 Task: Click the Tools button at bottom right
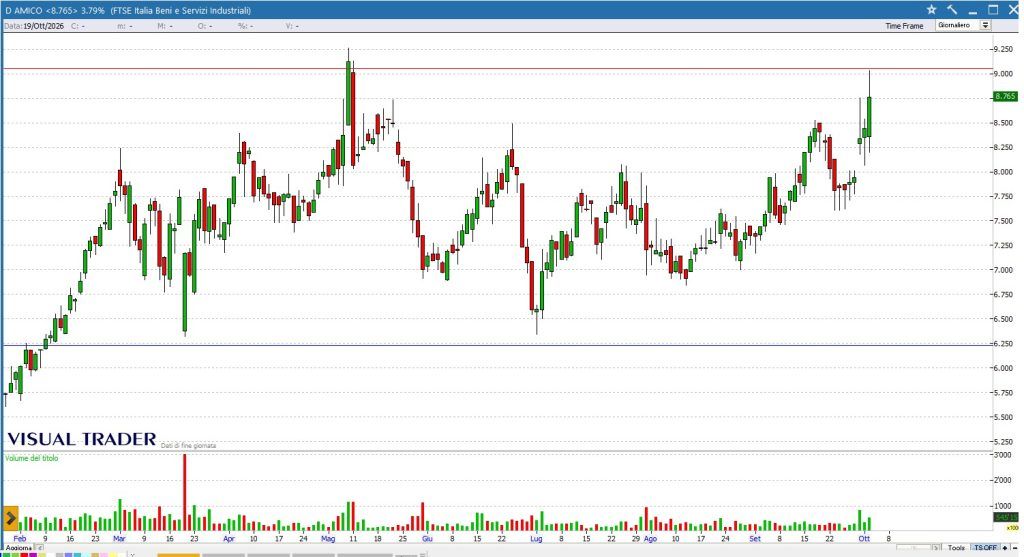click(x=956, y=548)
